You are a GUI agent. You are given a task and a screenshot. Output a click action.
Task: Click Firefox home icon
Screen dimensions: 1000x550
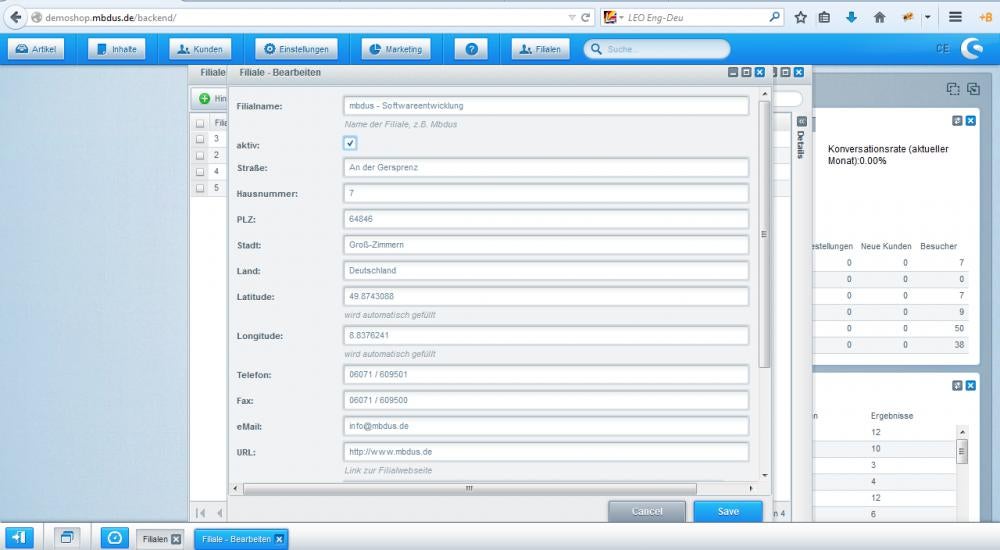tap(879, 17)
